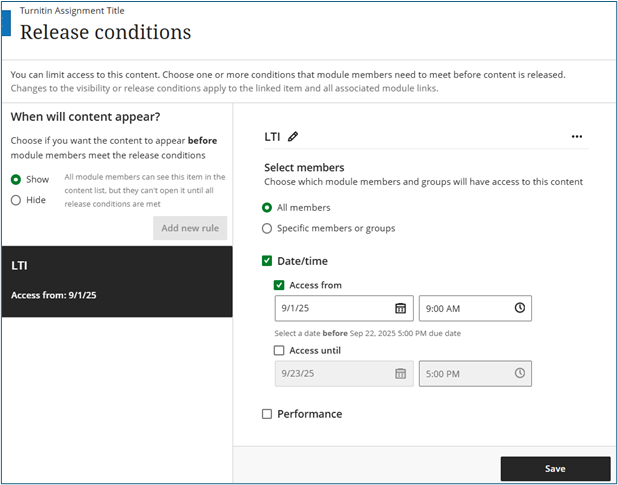Click the pencil edit icon beside LTI
Screen dimensions: 618x485
coord(293,137)
